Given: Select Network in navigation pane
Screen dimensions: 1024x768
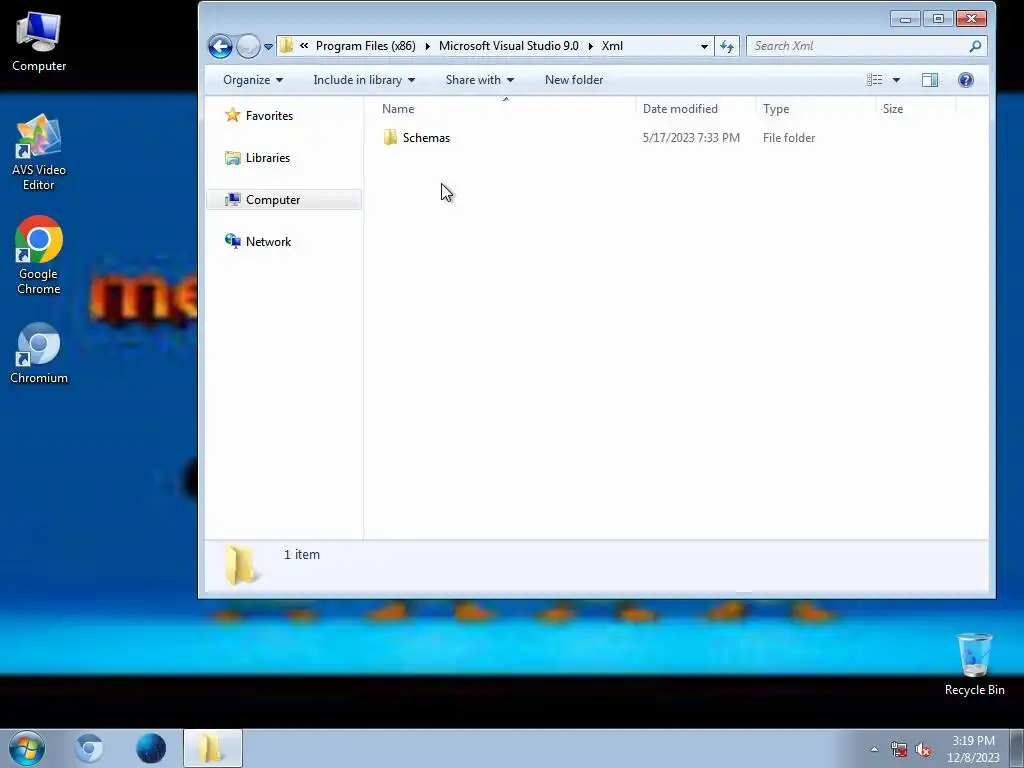Looking at the screenshot, I should pyautogui.click(x=268, y=242).
